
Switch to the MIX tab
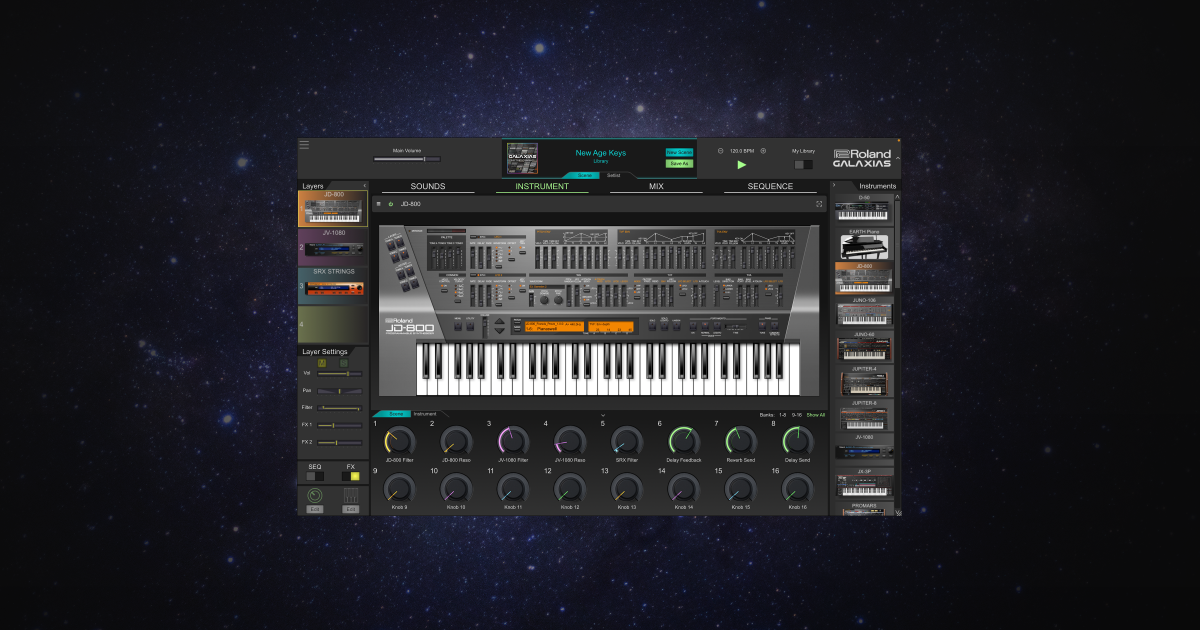point(655,186)
